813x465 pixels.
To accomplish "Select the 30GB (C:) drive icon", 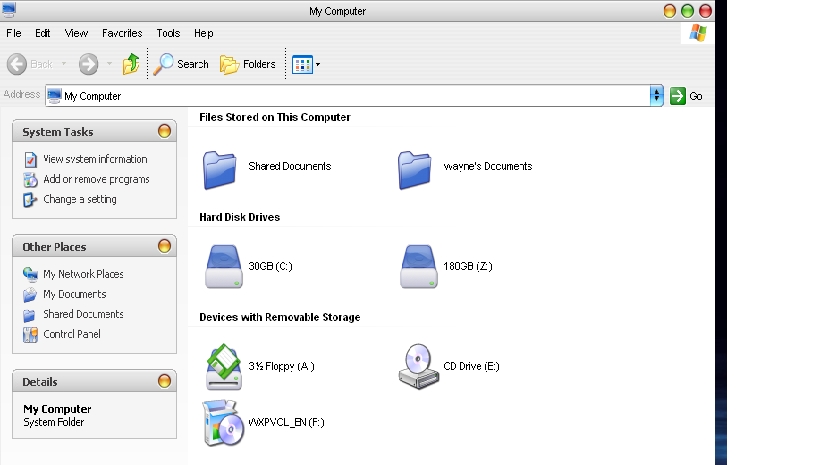I will [223, 267].
